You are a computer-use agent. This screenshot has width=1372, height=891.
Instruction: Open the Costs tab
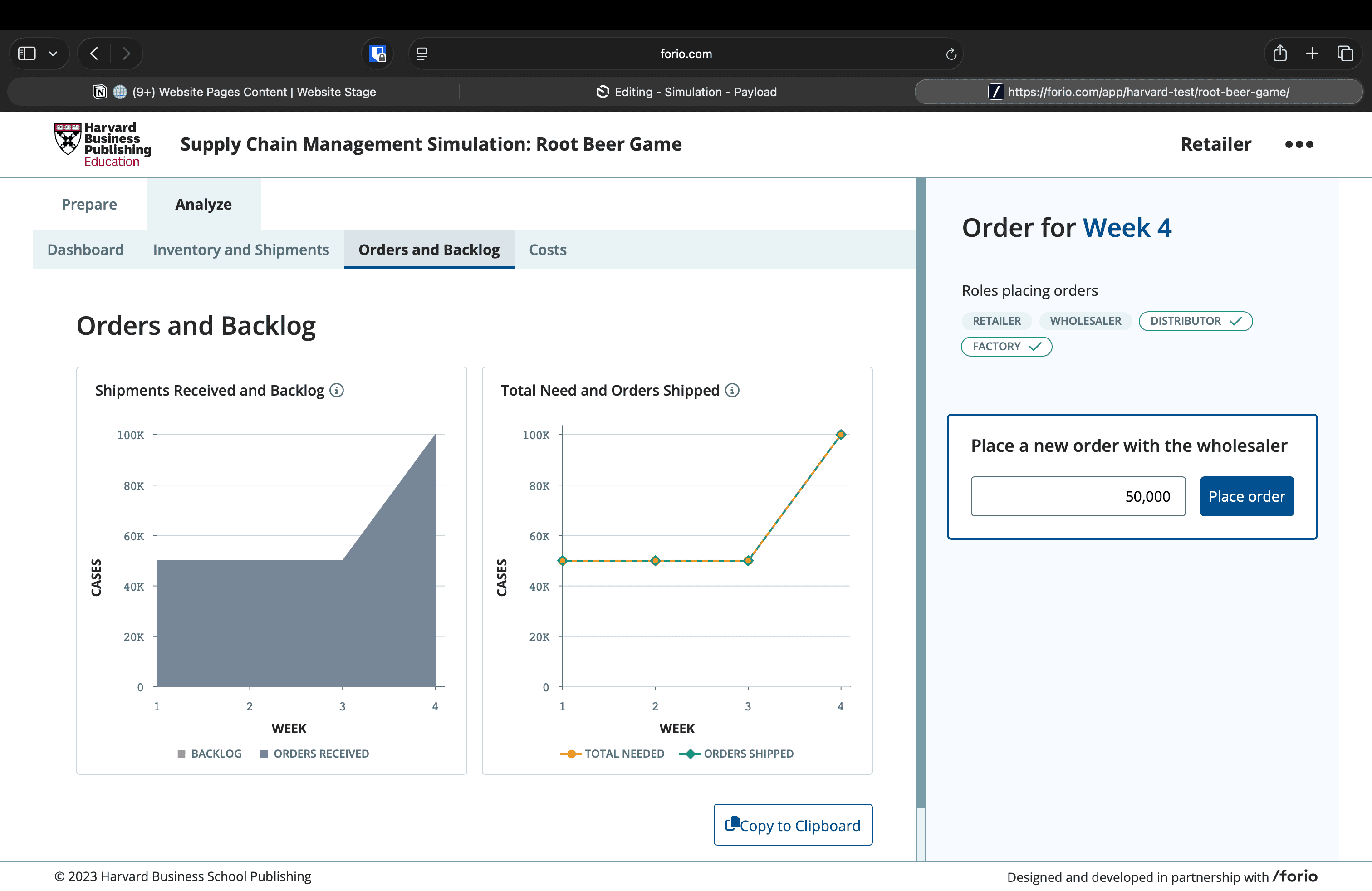pyautogui.click(x=547, y=250)
